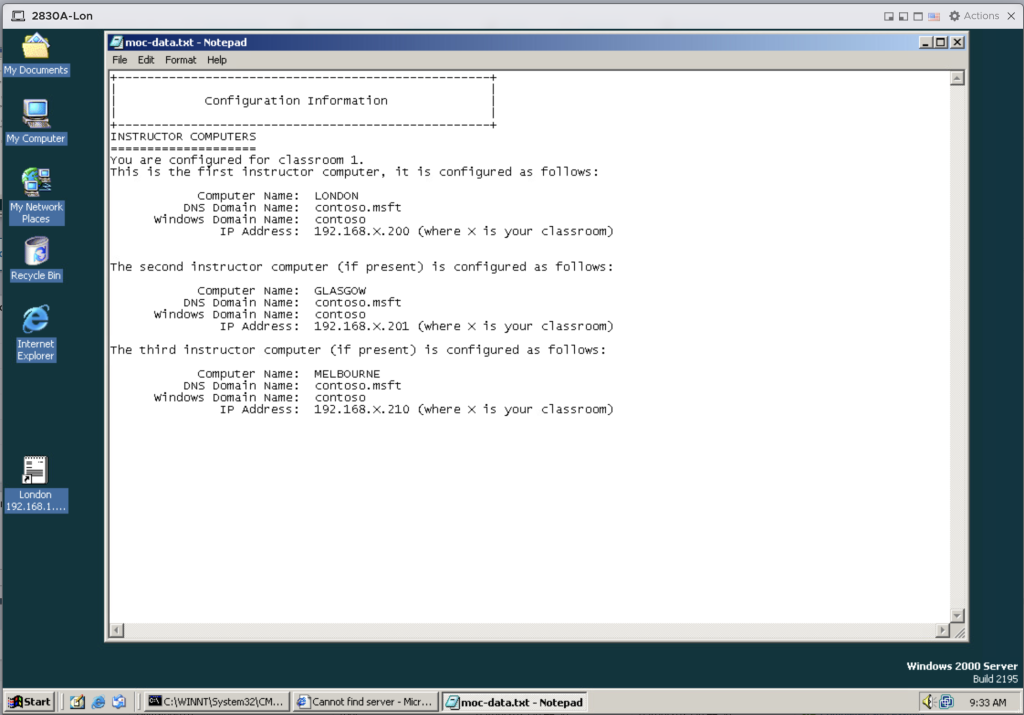The height and width of the screenshot is (715, 1024).
Task: Click the Configuration Information heading text
Action: [296, 101]
